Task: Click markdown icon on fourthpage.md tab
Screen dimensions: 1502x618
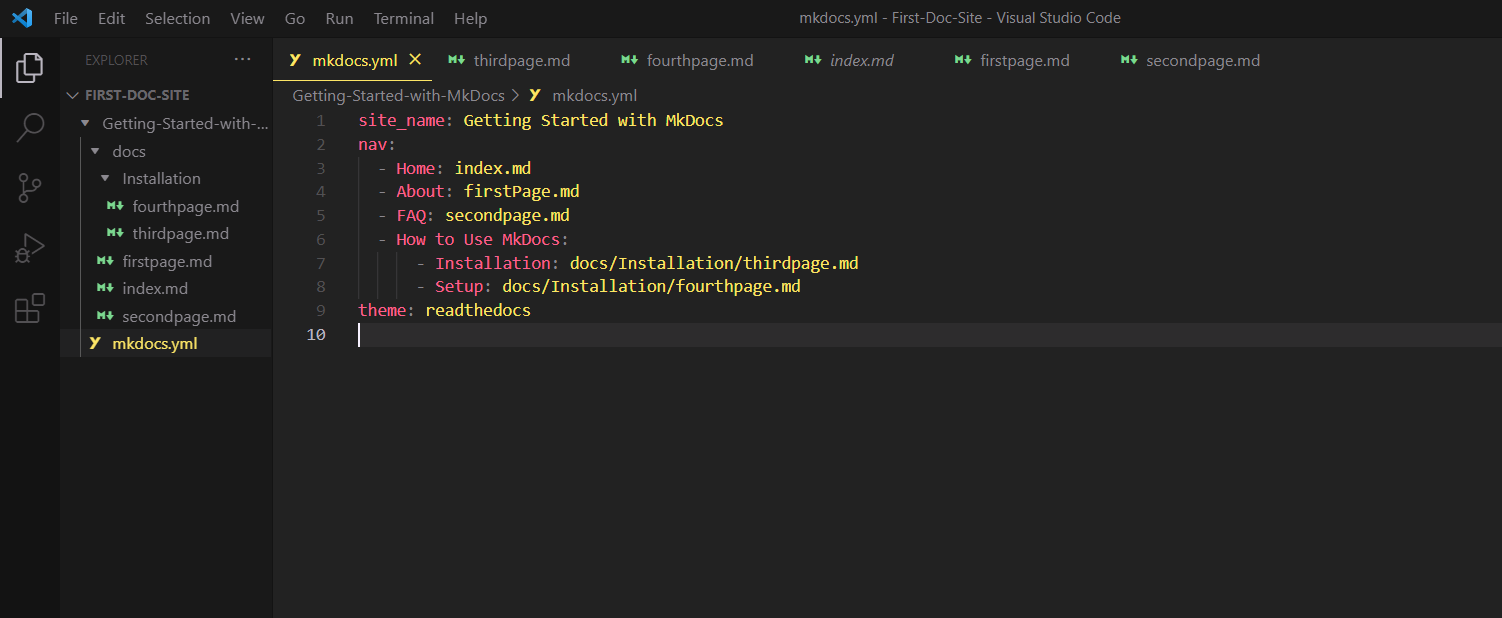Action: (x=629, y=60)
